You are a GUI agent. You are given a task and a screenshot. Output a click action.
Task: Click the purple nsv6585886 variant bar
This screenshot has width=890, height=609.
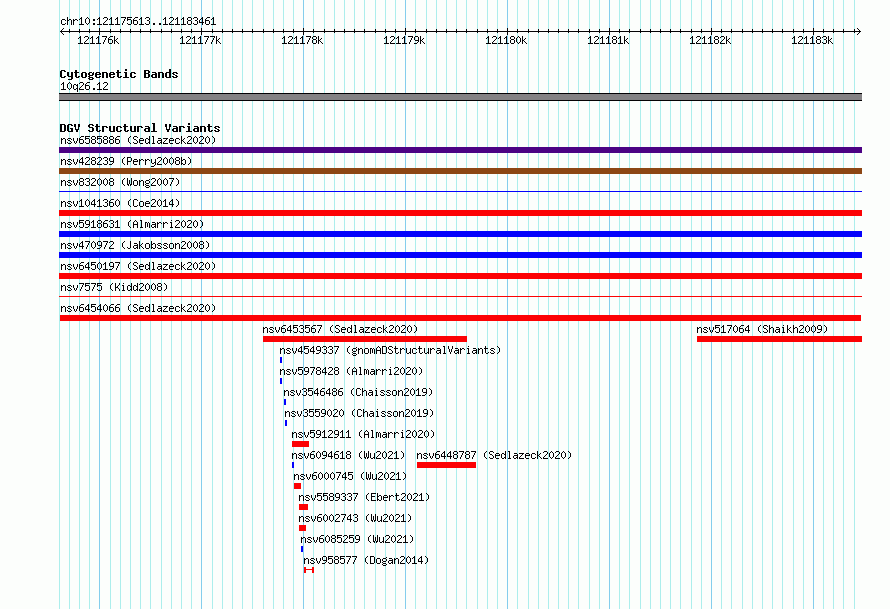(460, 150)
